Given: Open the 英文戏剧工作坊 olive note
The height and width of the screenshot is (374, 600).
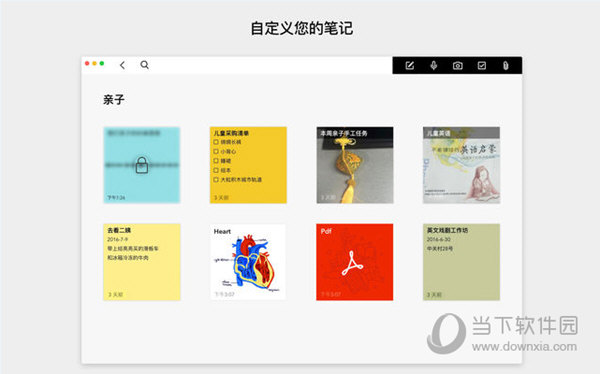Looking at the screenshot, I should tap(461, 262).
